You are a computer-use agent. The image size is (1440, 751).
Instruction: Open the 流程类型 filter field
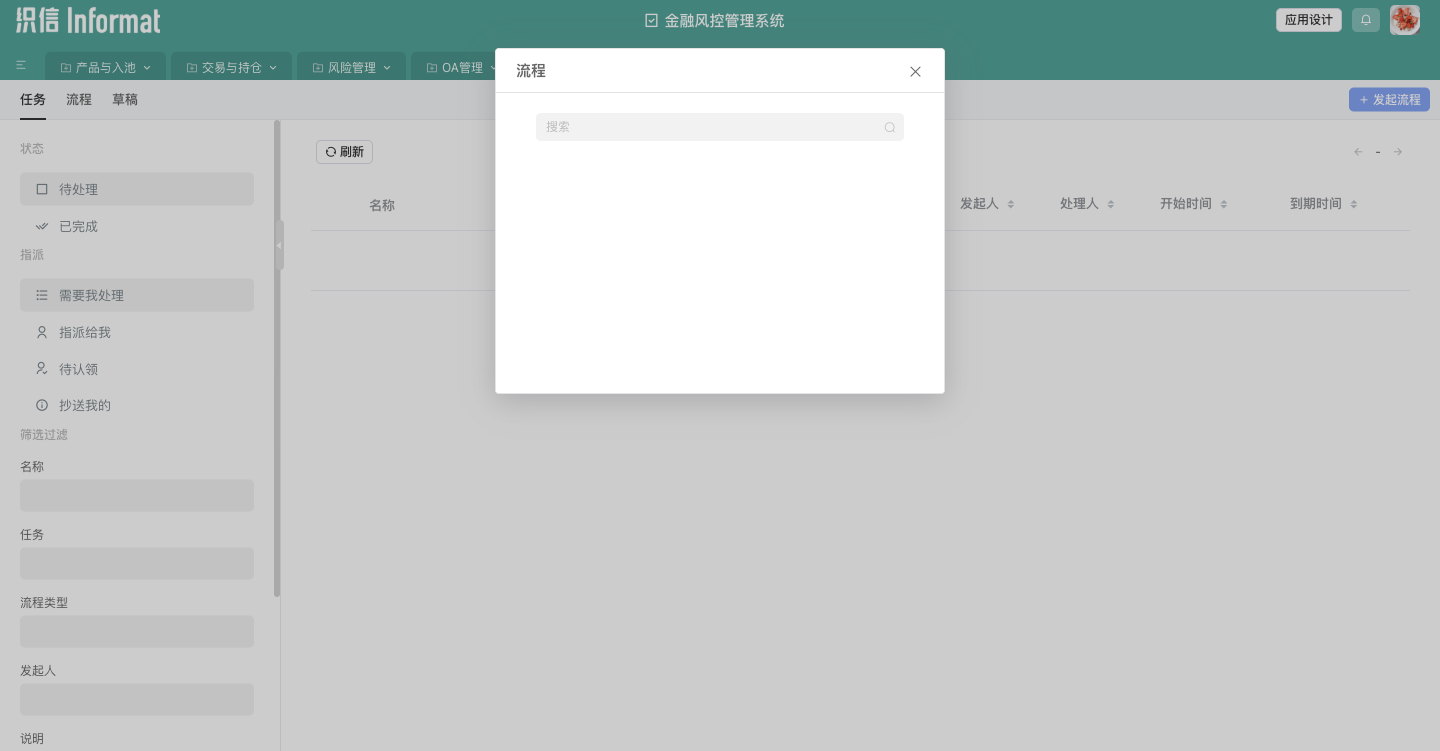point(137,632)
